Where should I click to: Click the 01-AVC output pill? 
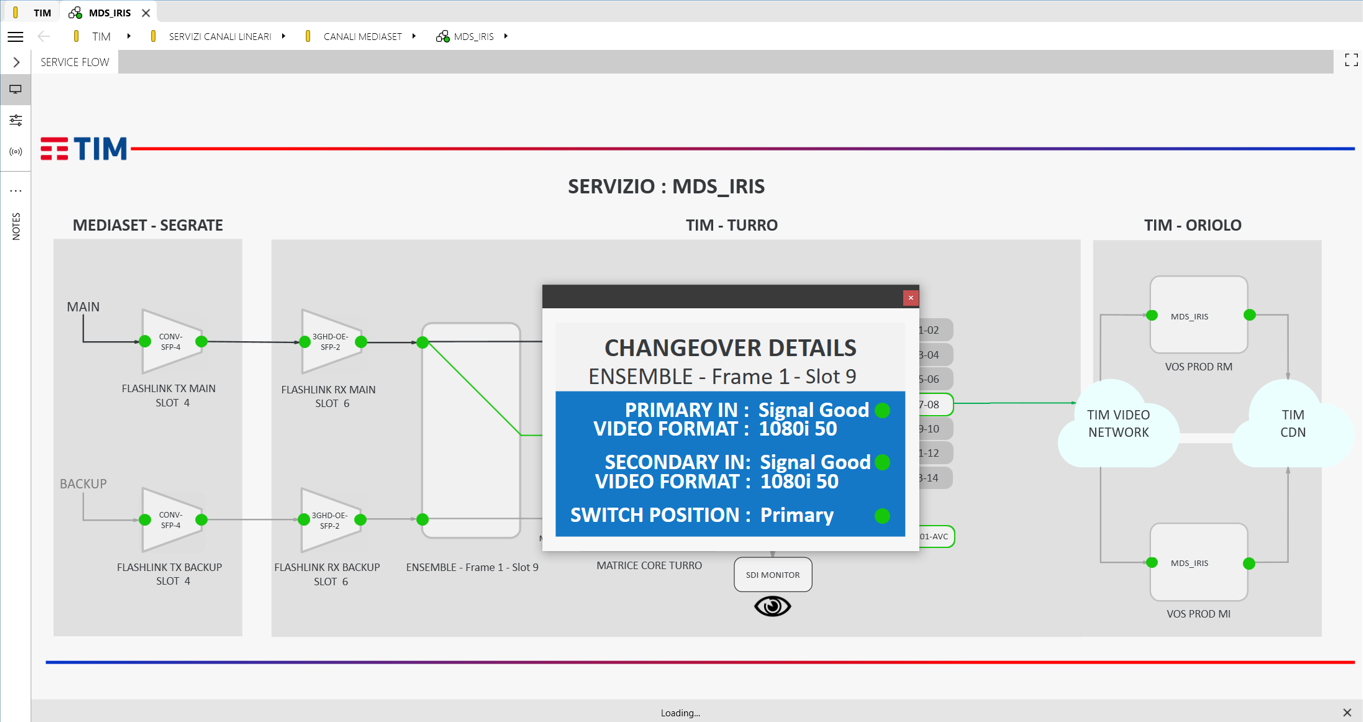[936, 536]
